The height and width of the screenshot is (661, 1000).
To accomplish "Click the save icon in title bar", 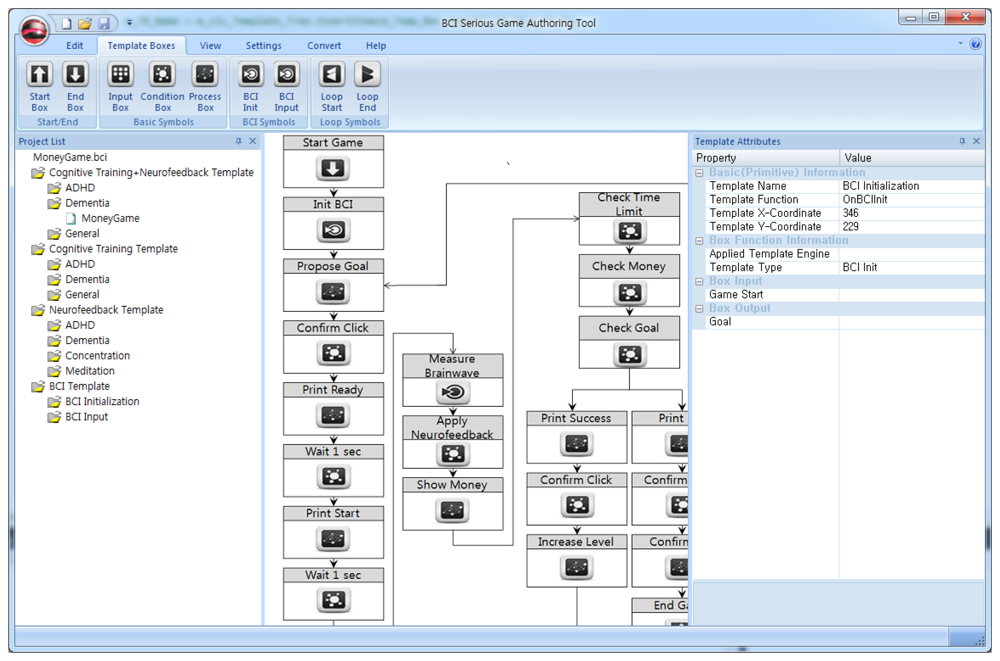I will (104, 23).
